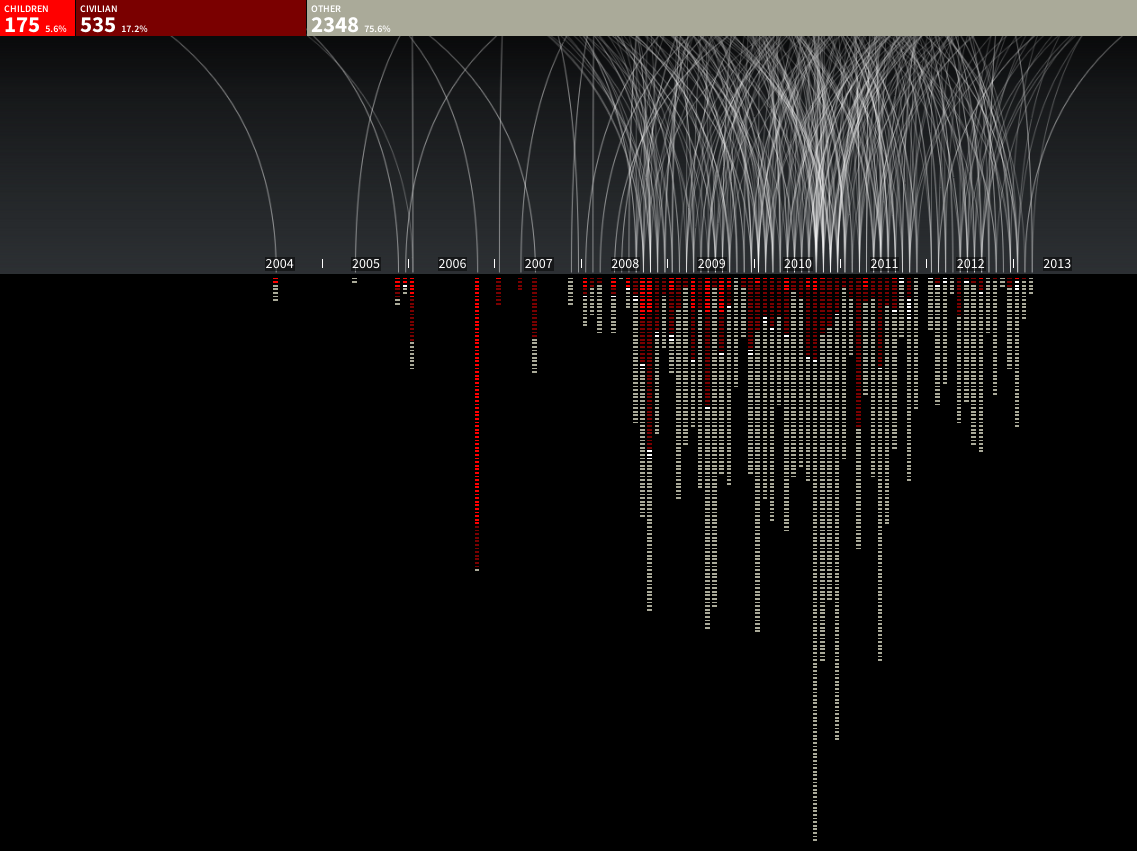The height and width of the screenshot is (851, 1137).
Task: Select the longest victim column near 2010
Action: click(x=815, y=560)
